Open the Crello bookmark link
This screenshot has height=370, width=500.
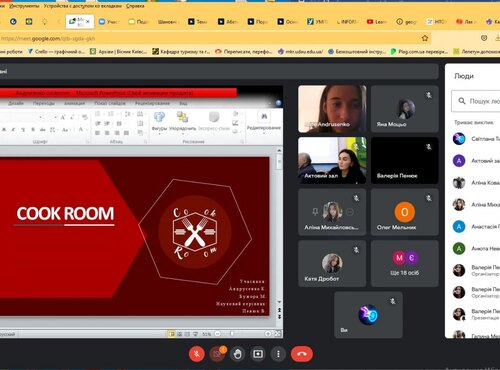point(56,51)
